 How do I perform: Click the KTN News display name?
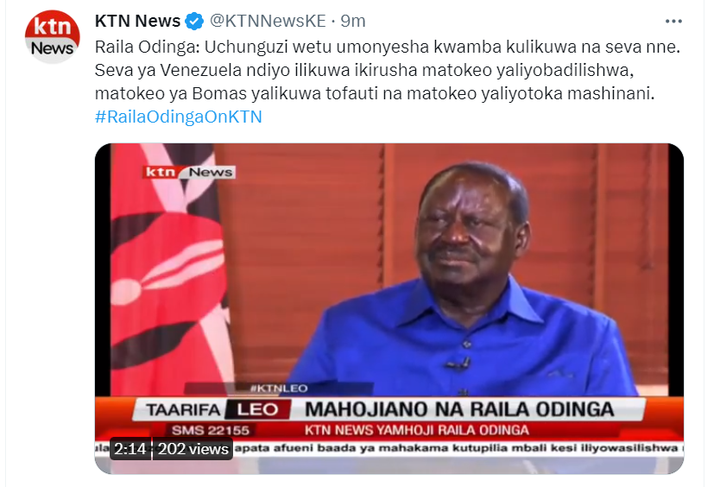tap(138, 21)
